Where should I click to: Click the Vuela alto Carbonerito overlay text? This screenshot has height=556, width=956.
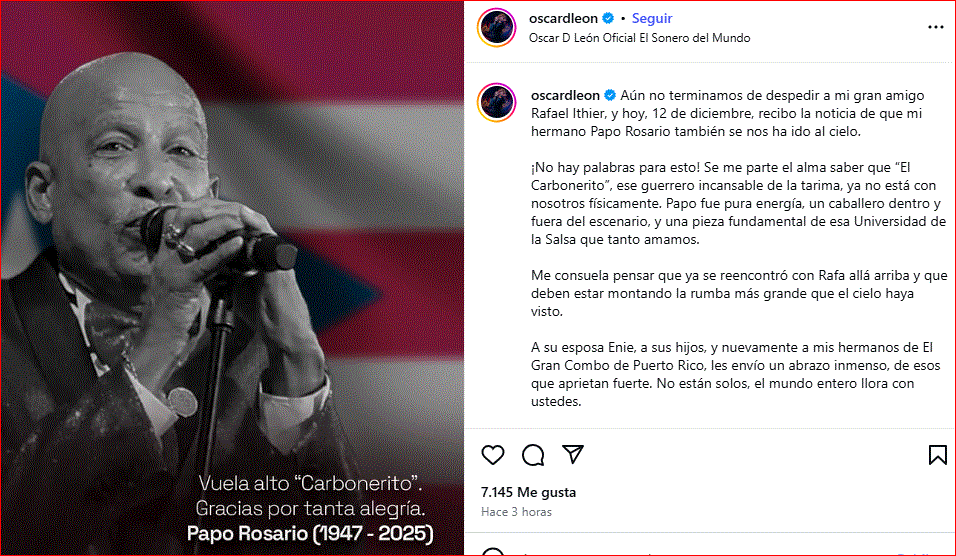point(310,483)
